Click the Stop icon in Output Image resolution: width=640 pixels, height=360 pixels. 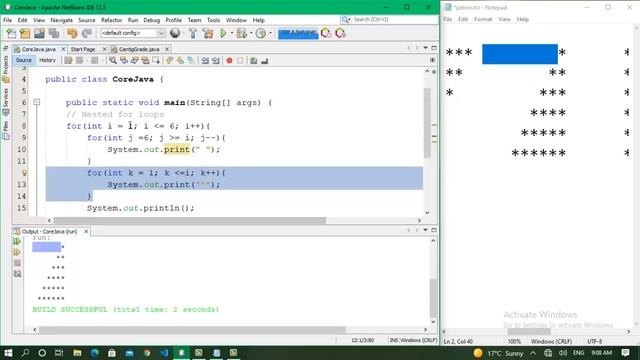click(17, 263)
